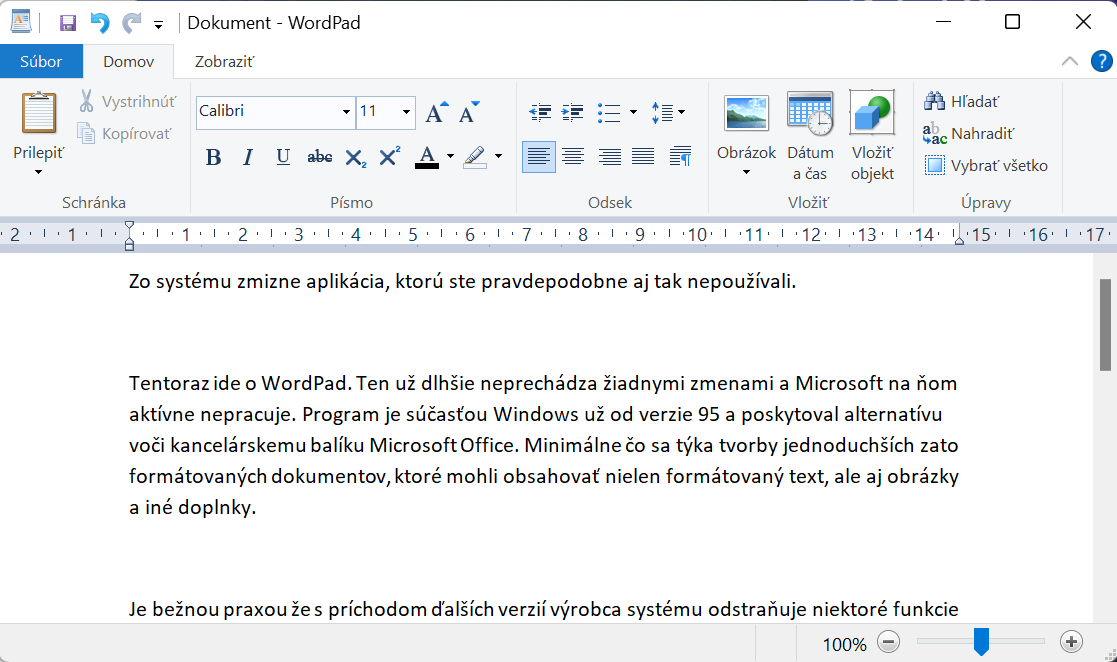Undo the last action

[100, 23]
